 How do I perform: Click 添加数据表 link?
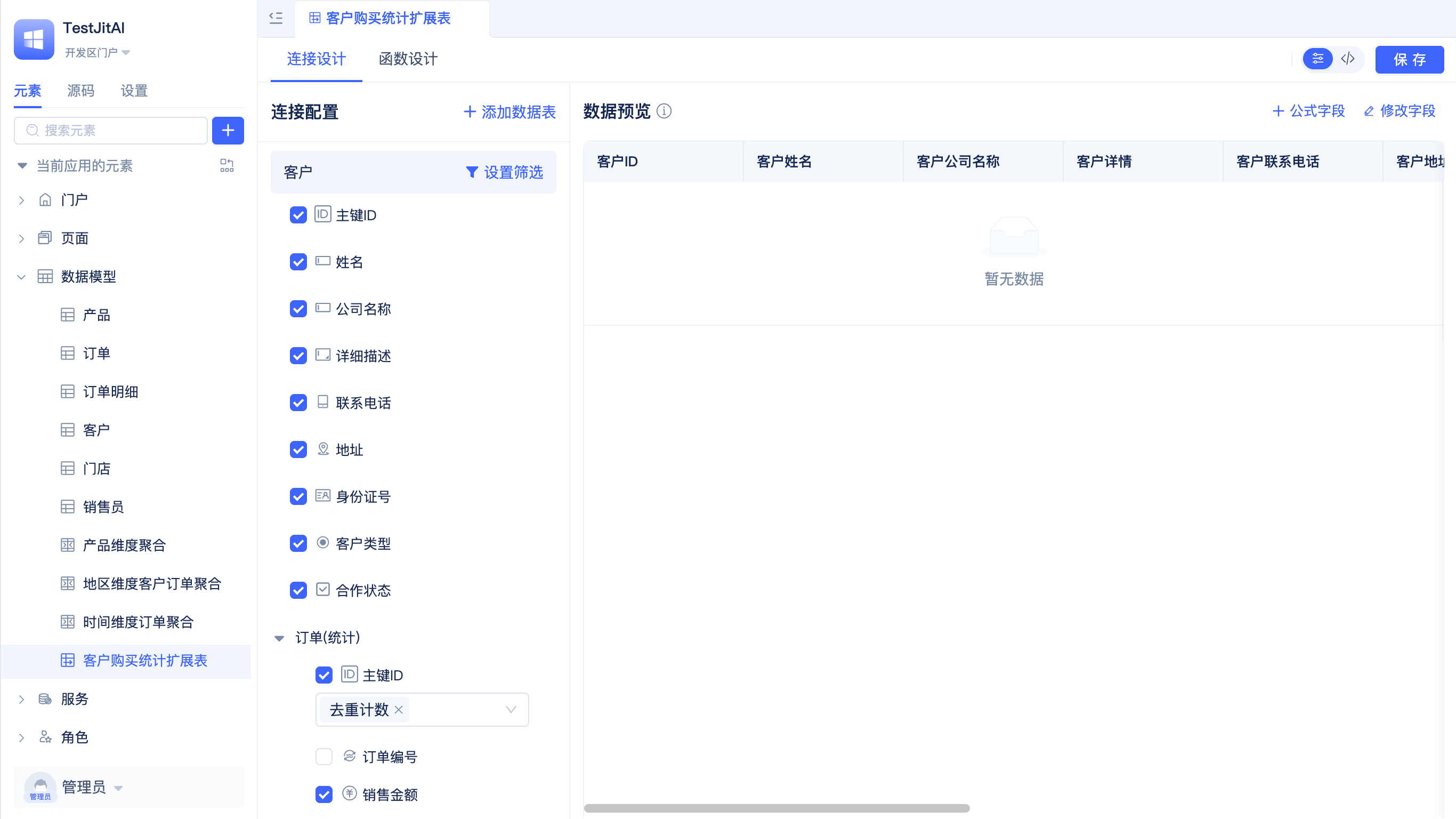coord(510,112)
